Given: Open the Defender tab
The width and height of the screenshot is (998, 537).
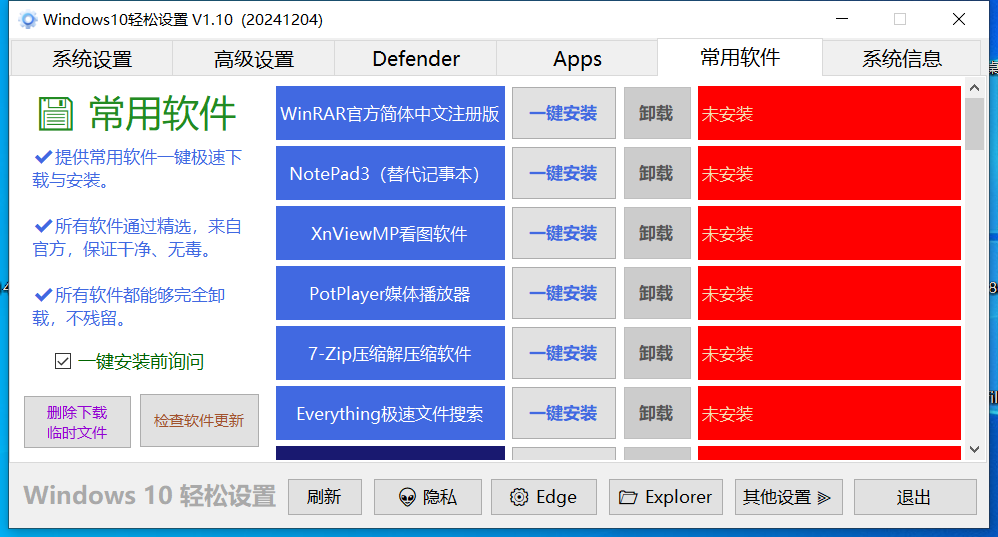Looking at the screenshot, I should (416, 59).
